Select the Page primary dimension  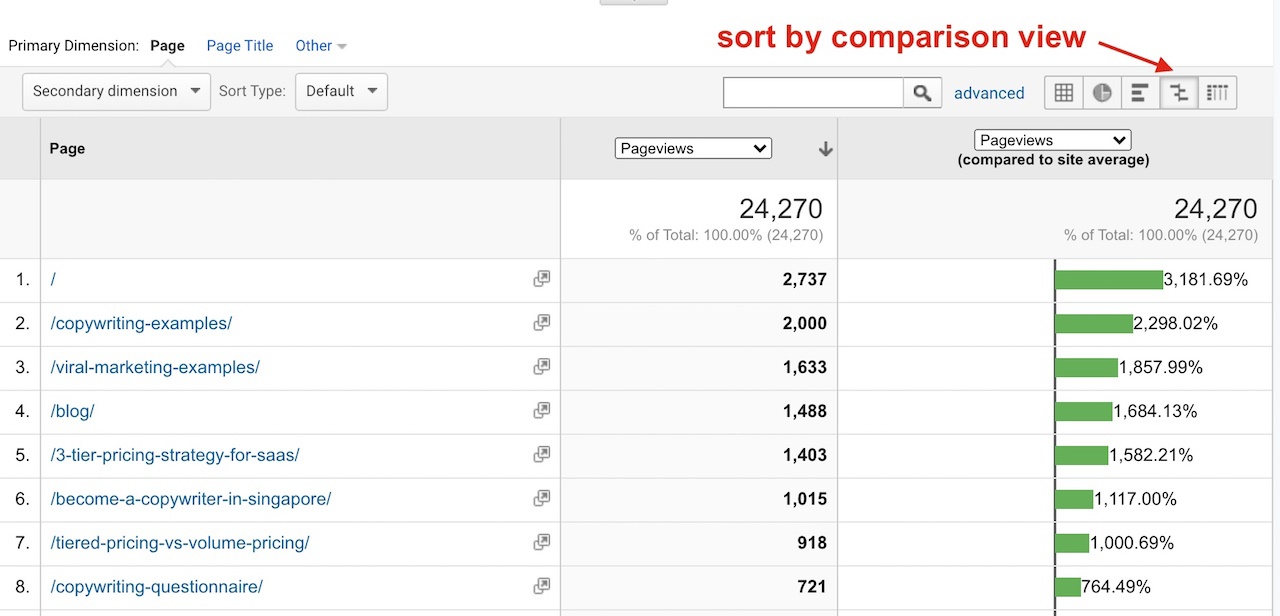pos(167,46)
